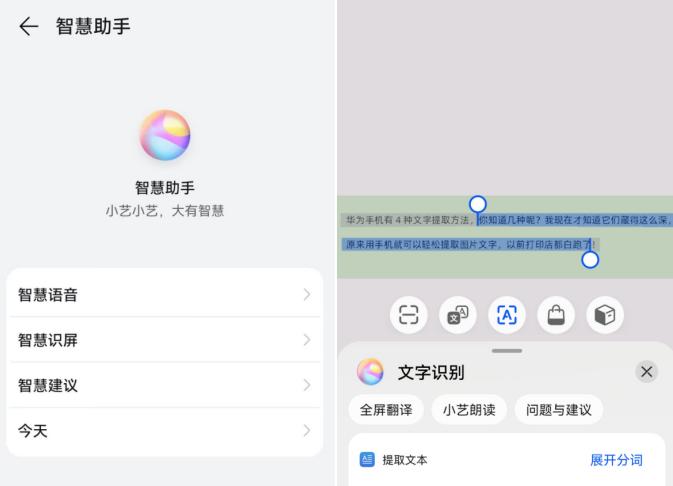Tap the panel drag handle bar

click(x=507, y=351)
